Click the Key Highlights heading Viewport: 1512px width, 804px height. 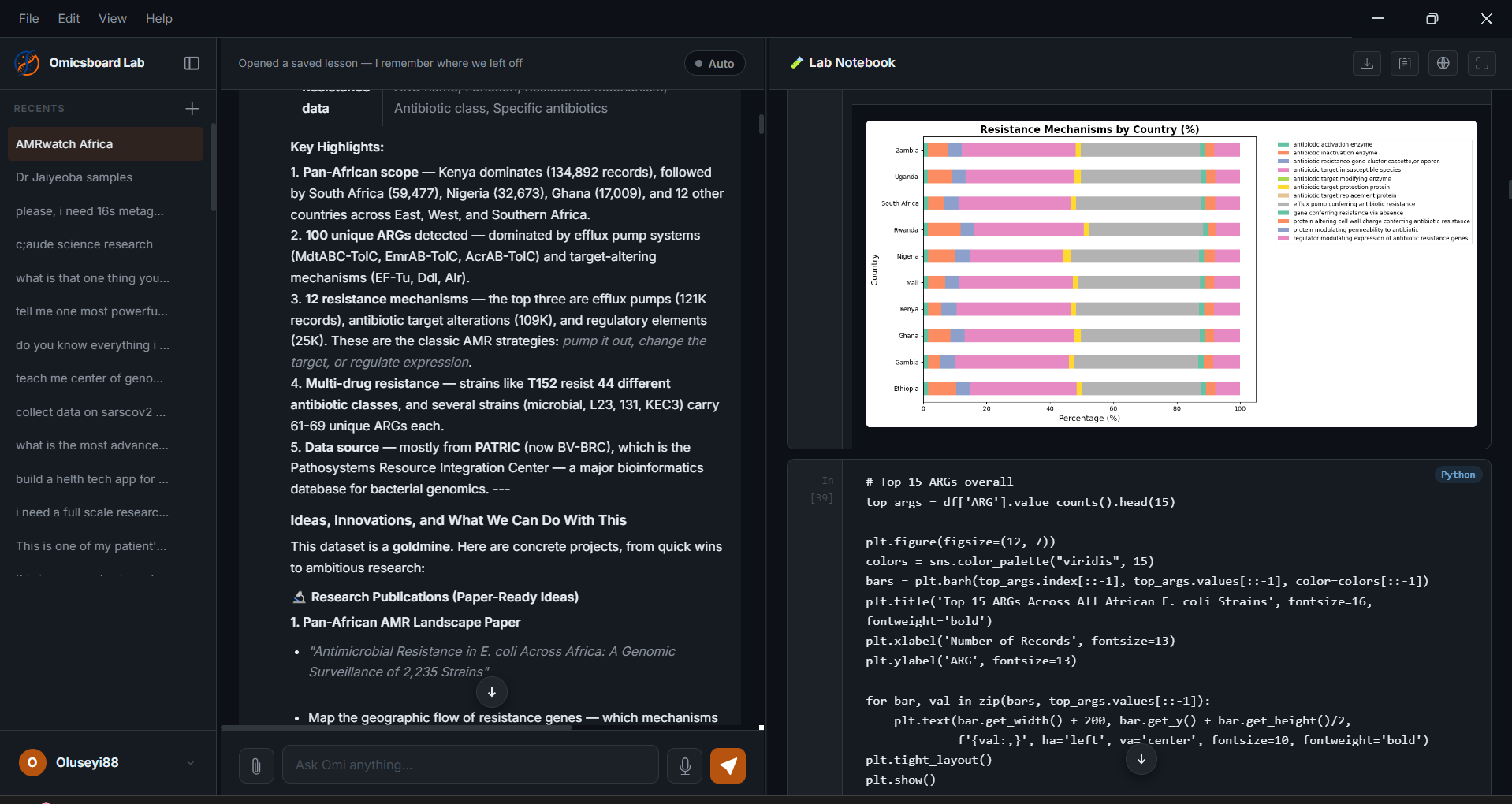[337, 147]
